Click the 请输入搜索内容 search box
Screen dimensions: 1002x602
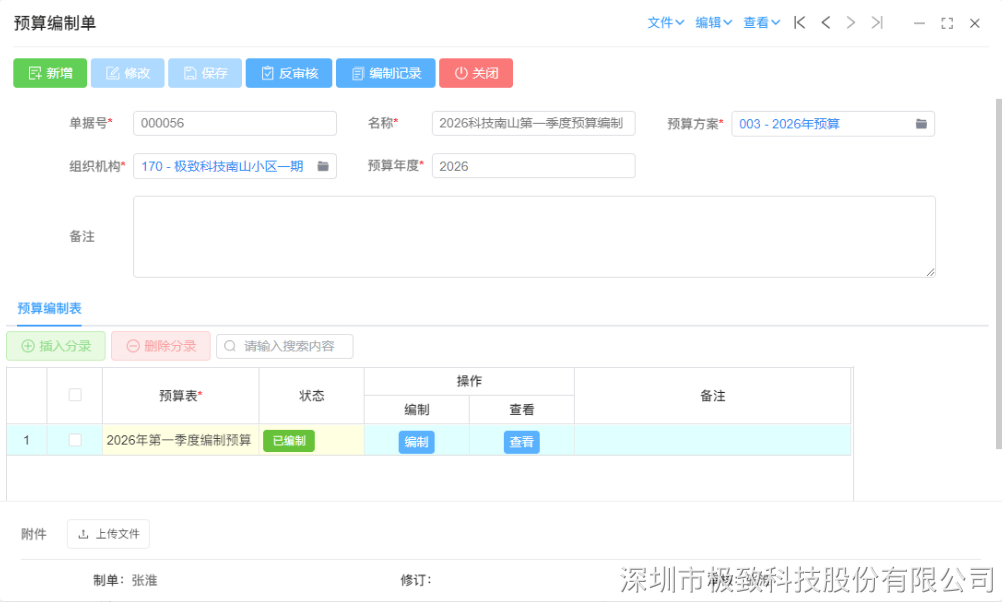click(x=284, y=346)
